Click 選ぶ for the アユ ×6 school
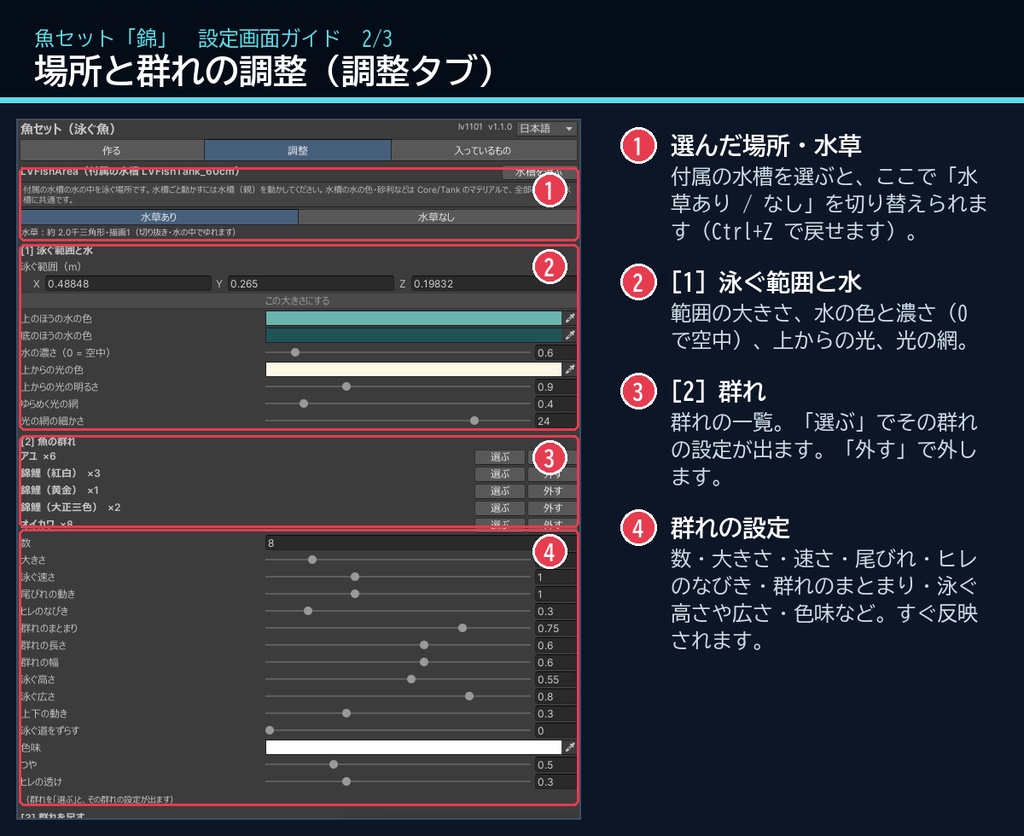The width and height of the screenshot is (1024, 836). [x=500, y=457]
